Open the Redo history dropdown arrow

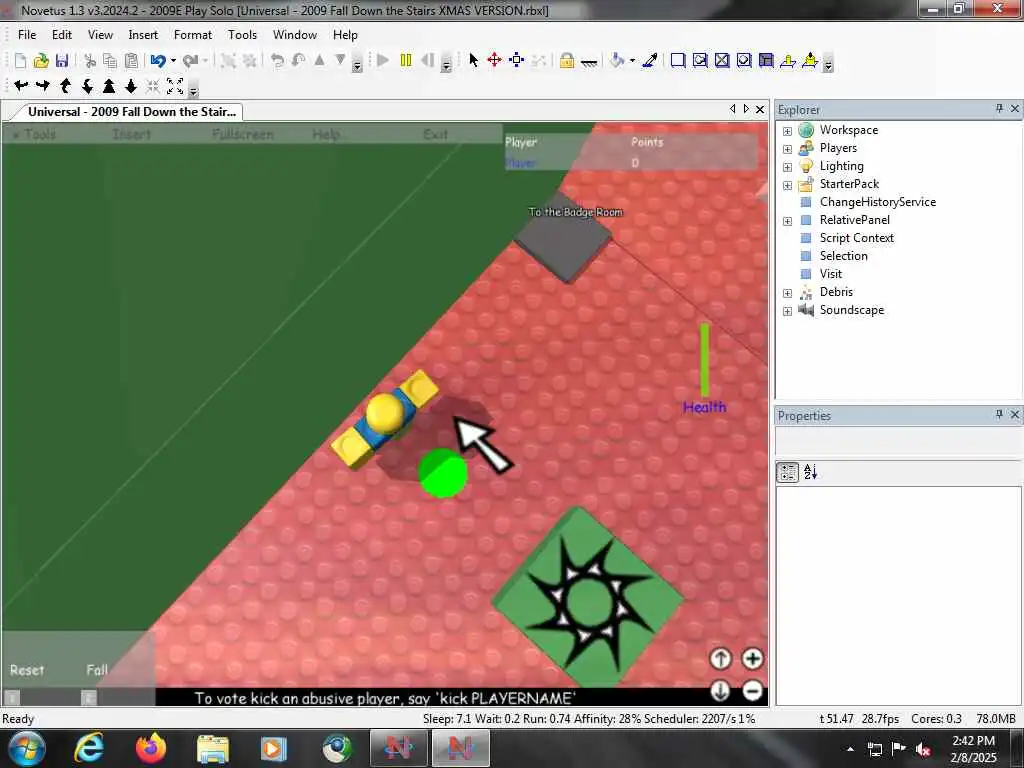pyautogui.click(x=205, y=61)
